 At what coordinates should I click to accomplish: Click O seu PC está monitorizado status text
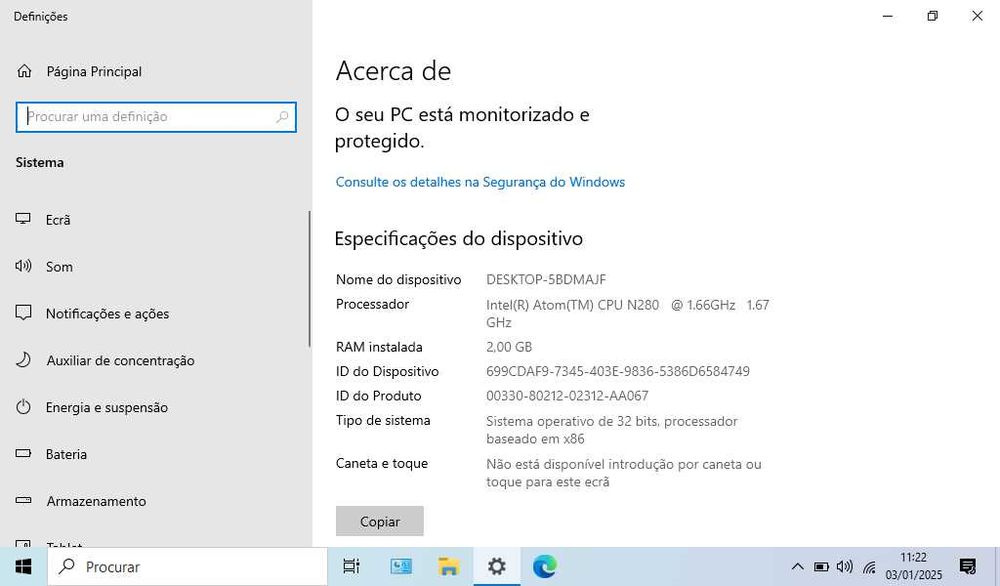click(x=462, y=128)
